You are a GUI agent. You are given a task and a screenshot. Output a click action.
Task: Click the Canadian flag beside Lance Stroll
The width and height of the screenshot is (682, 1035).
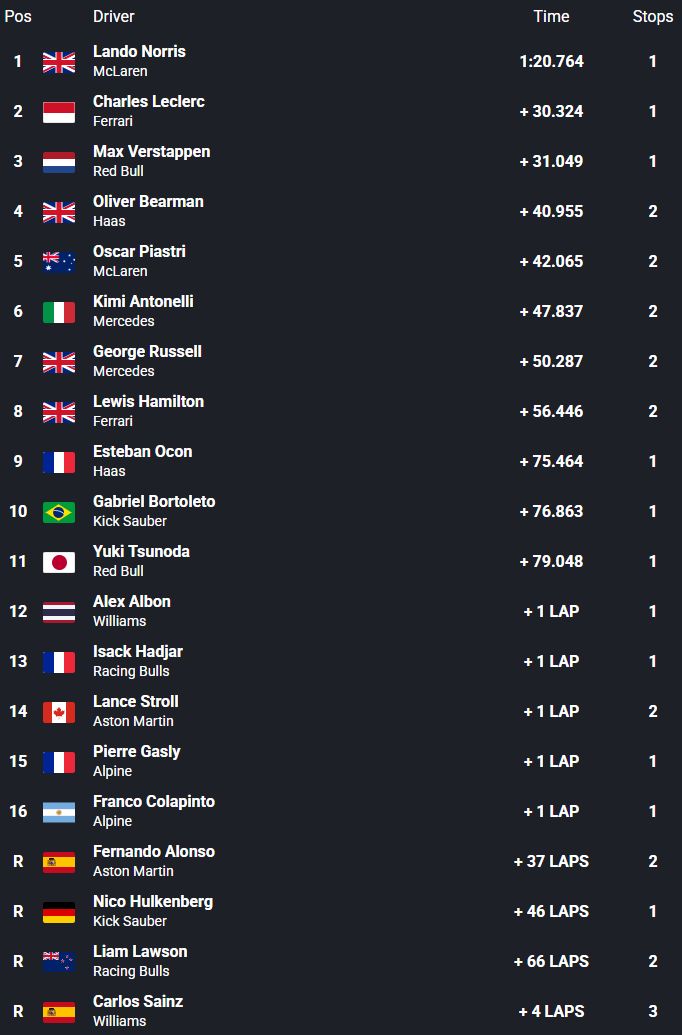coord(59,712)
